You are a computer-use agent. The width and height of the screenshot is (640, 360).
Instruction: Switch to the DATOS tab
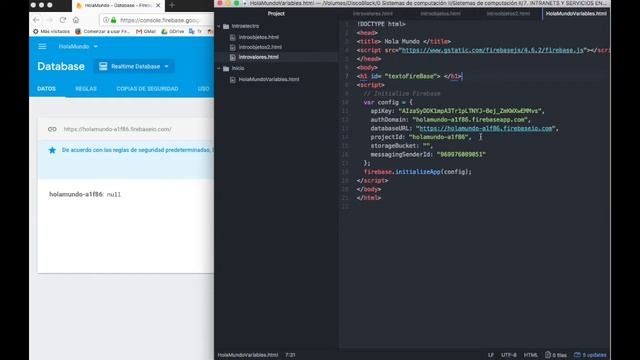coord(47,89)
